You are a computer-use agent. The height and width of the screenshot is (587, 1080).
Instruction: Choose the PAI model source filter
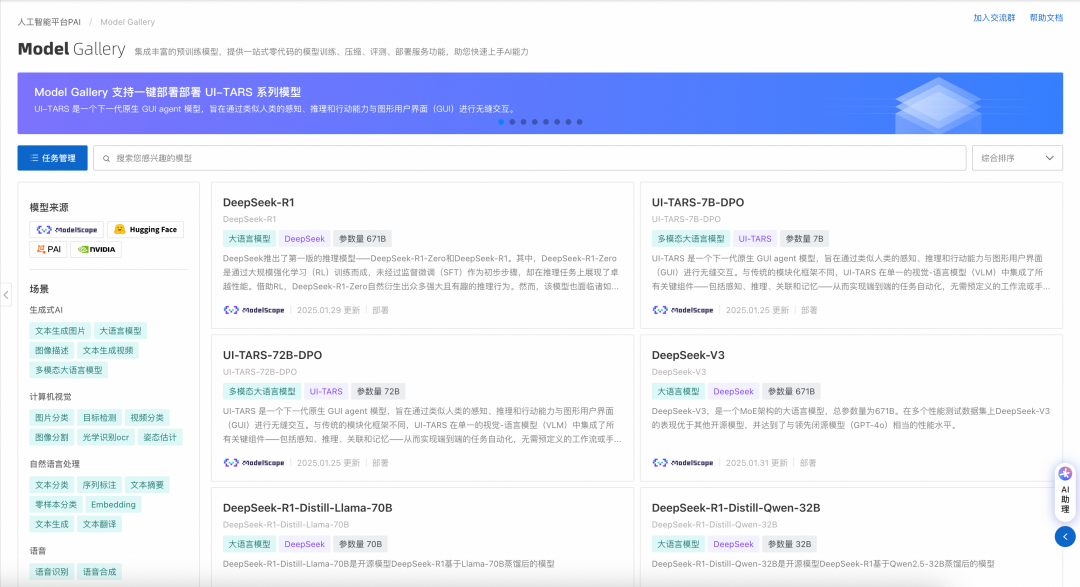point(49,249)
